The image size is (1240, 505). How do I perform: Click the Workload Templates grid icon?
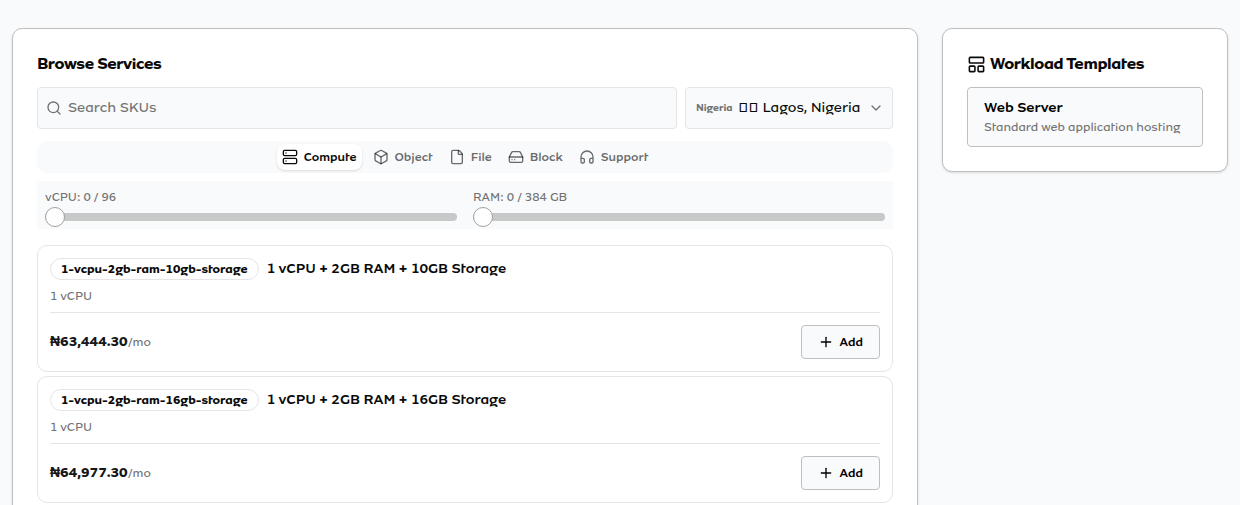click(x=976, y=64)
